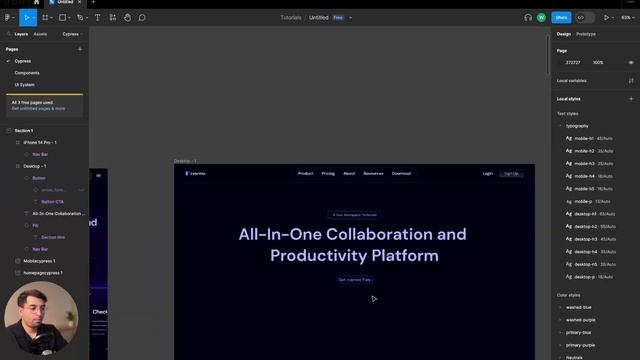Go to Figma home icon
The height and width of the screenshot is (360, 640).
[36, 2]
